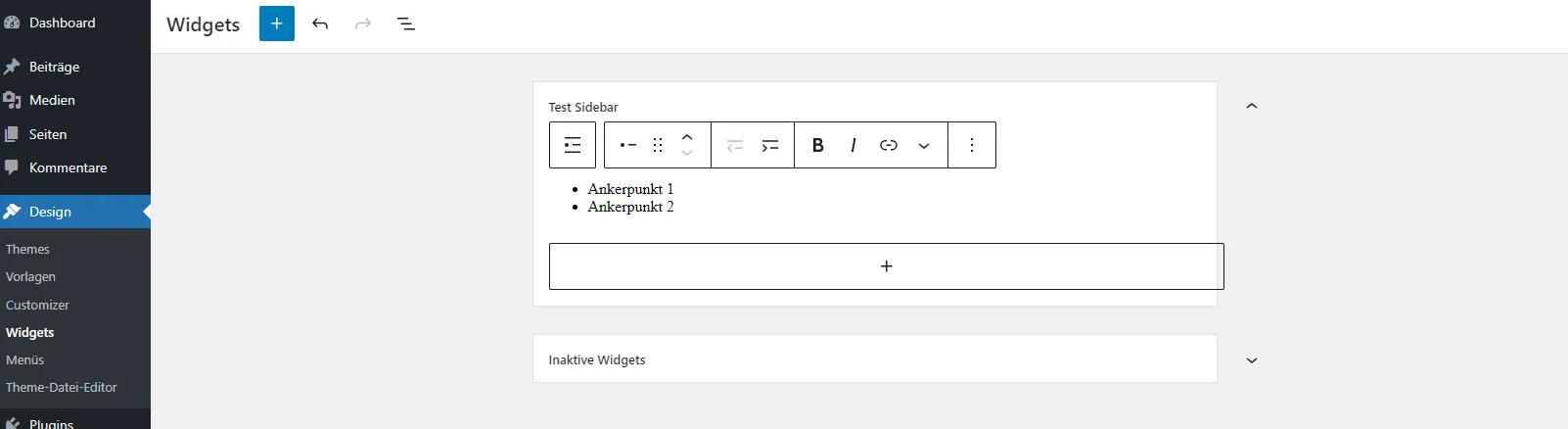Screen dimensions: 1568x429
Task: Collapse the Test Sidebar widget area
Action: click(1252, 106)
